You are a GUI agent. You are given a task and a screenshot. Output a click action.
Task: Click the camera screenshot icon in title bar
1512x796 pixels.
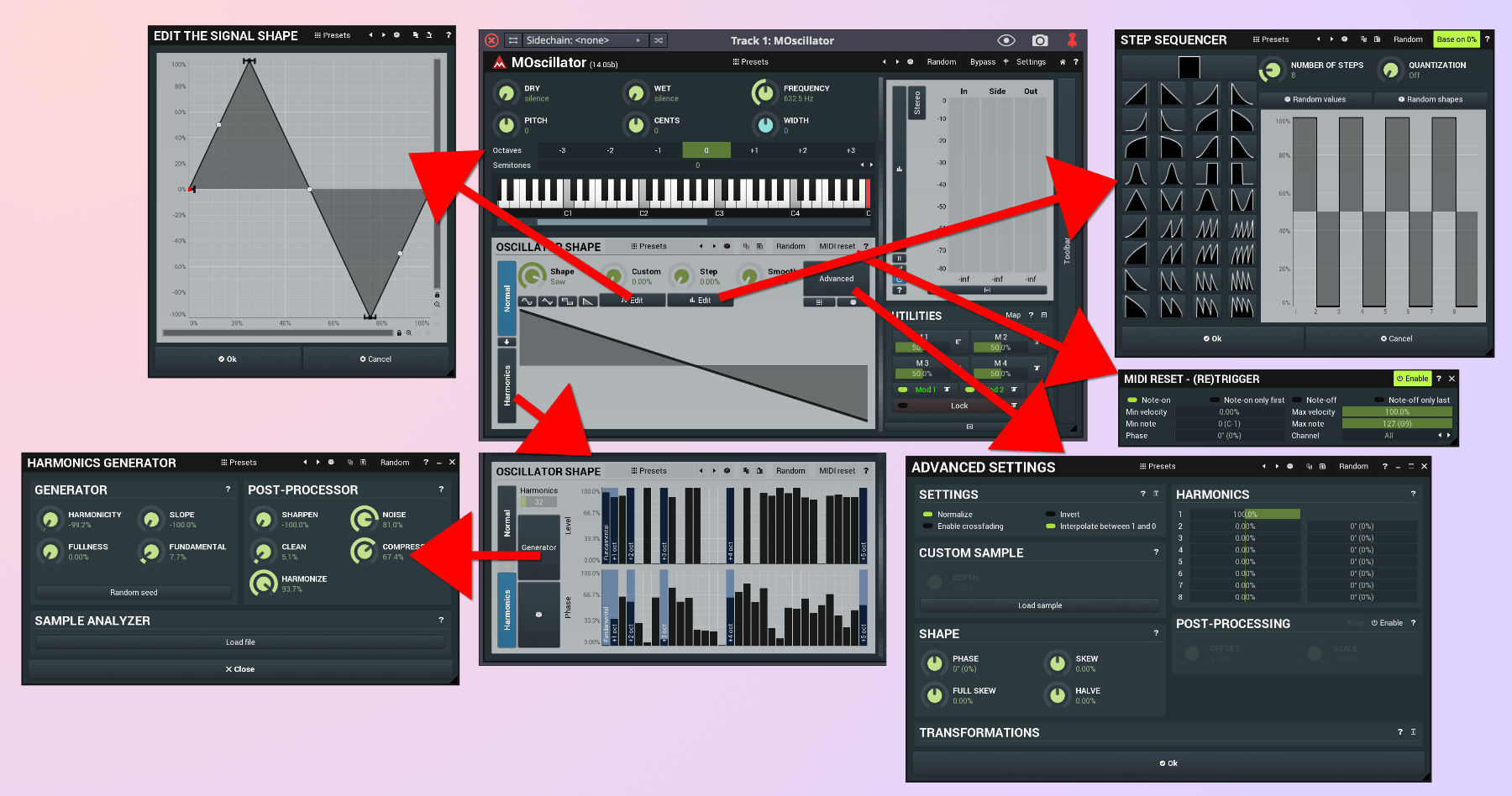pos(1040,40)
